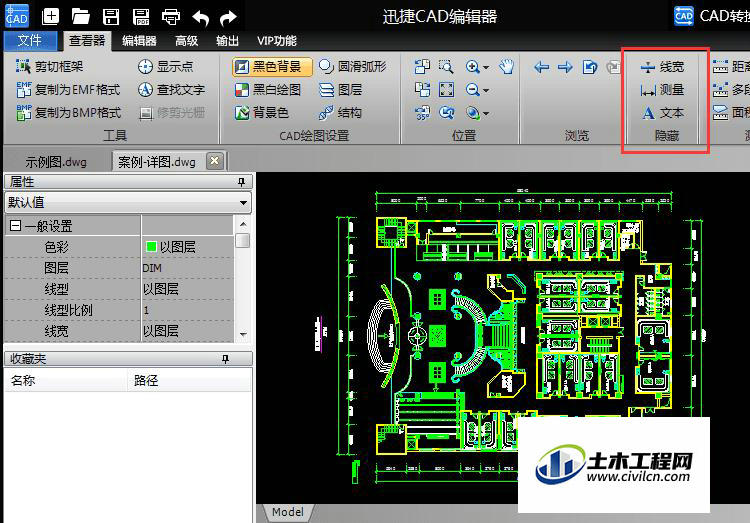The image size is (750, 523).
Task: Go to next view with right arrow
Action: click(565, 67)
